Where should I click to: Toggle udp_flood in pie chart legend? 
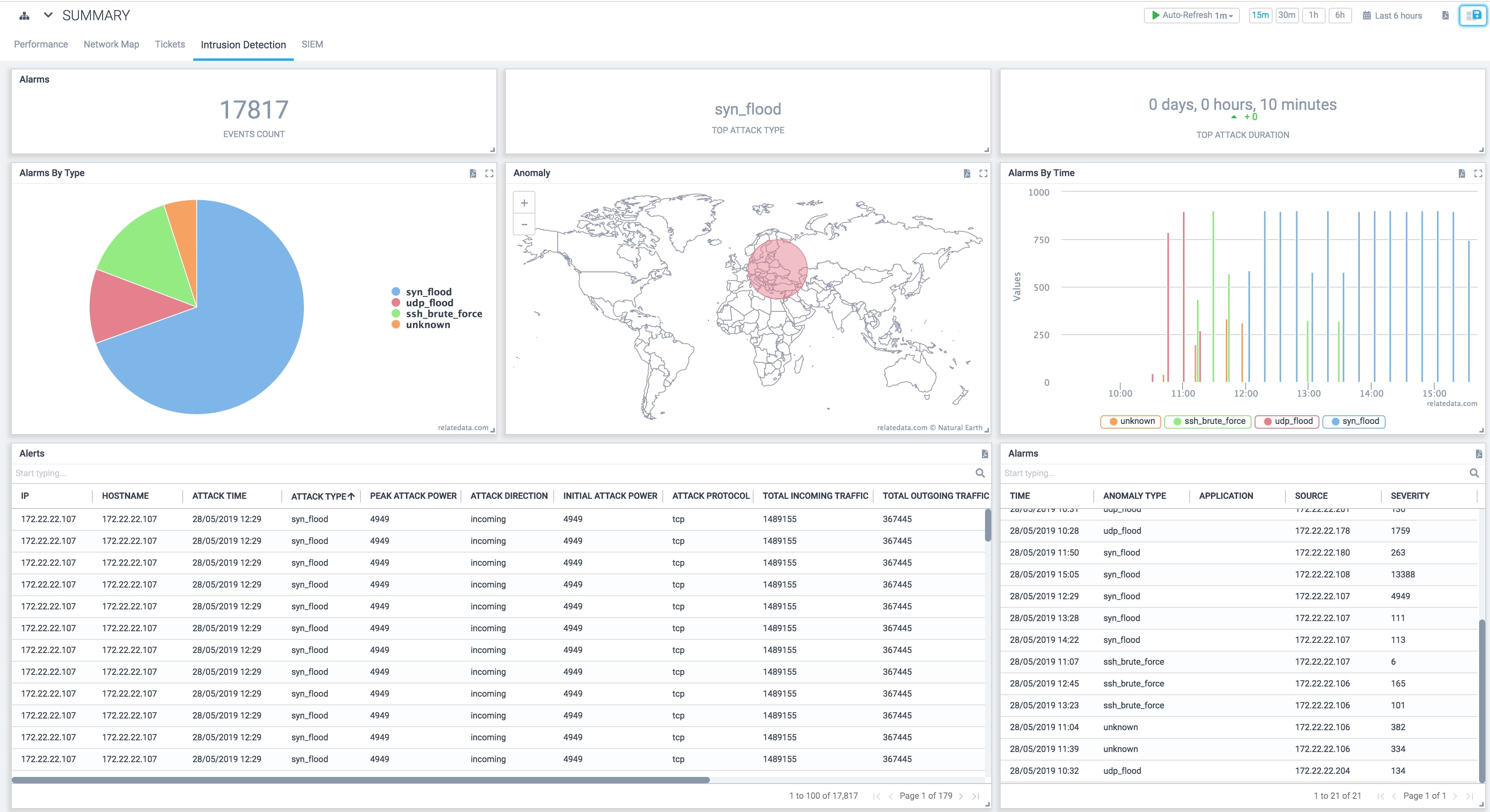[423, 302]
